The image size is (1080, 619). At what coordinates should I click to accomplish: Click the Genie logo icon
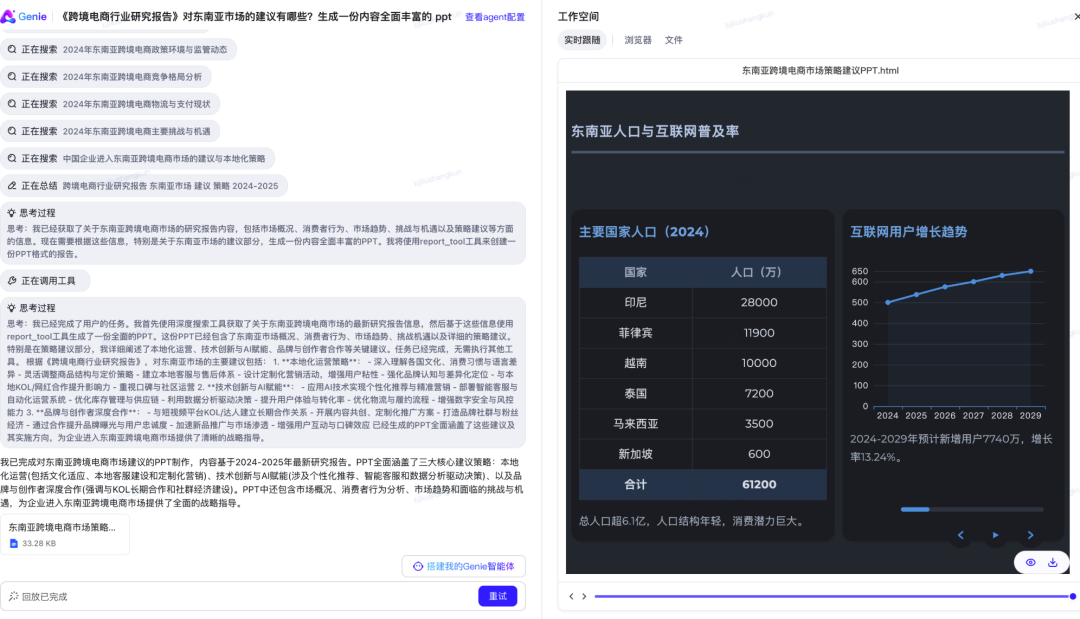pyautogui.click(x=8, y=17)
